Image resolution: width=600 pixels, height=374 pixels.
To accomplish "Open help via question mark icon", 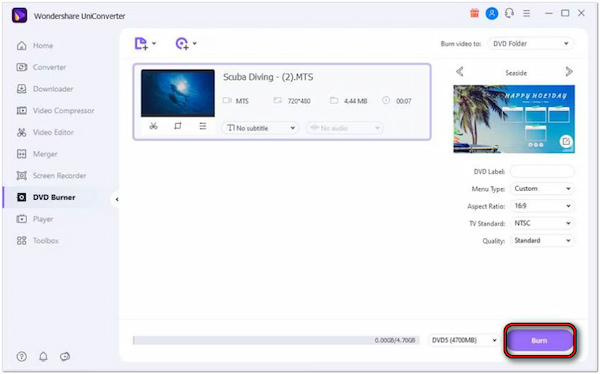I will coord(22,357).
